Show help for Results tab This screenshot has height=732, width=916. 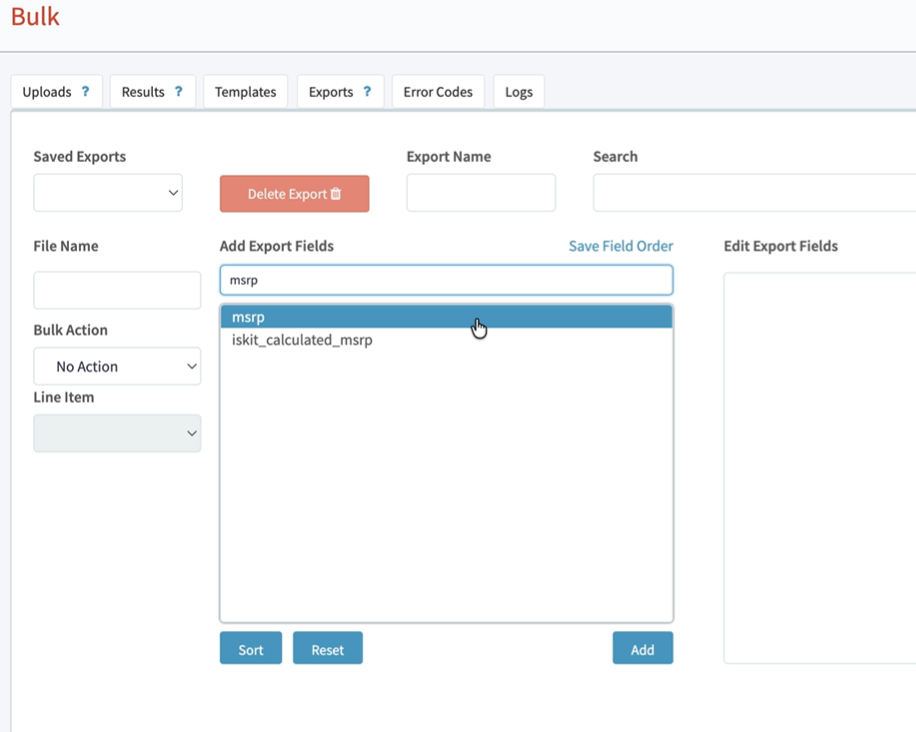(179, 92)
